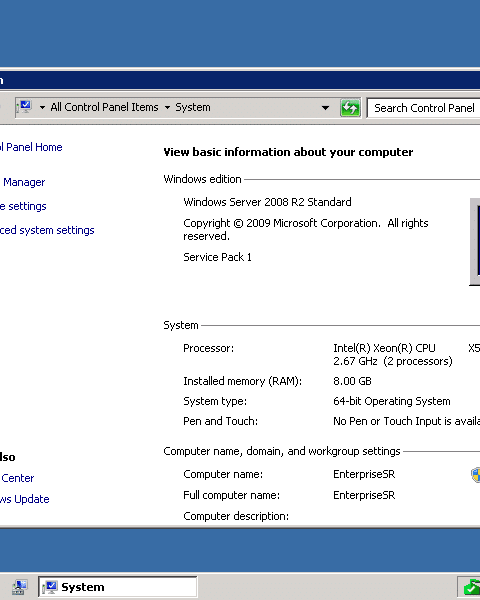This screenshot has height=600, width=480.
Task: Click 64-bit Operating System value
Action: (392, 401)
